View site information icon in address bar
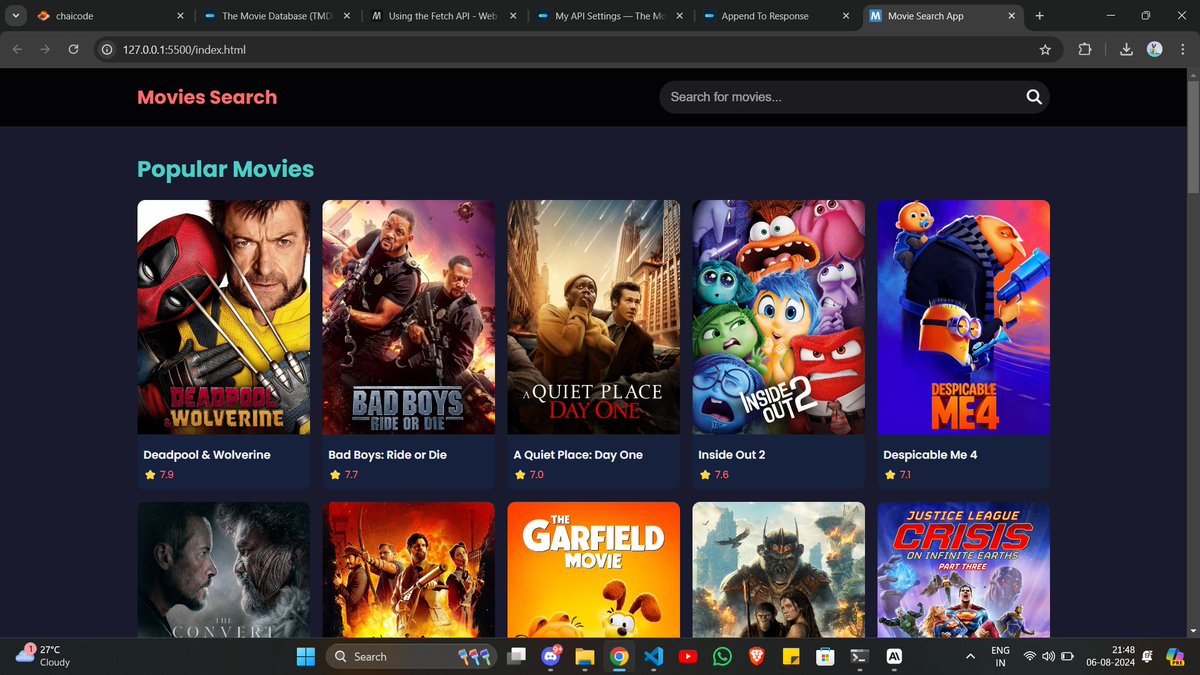This screenshot has width=1200, height=675. click(x=107, y=49)
